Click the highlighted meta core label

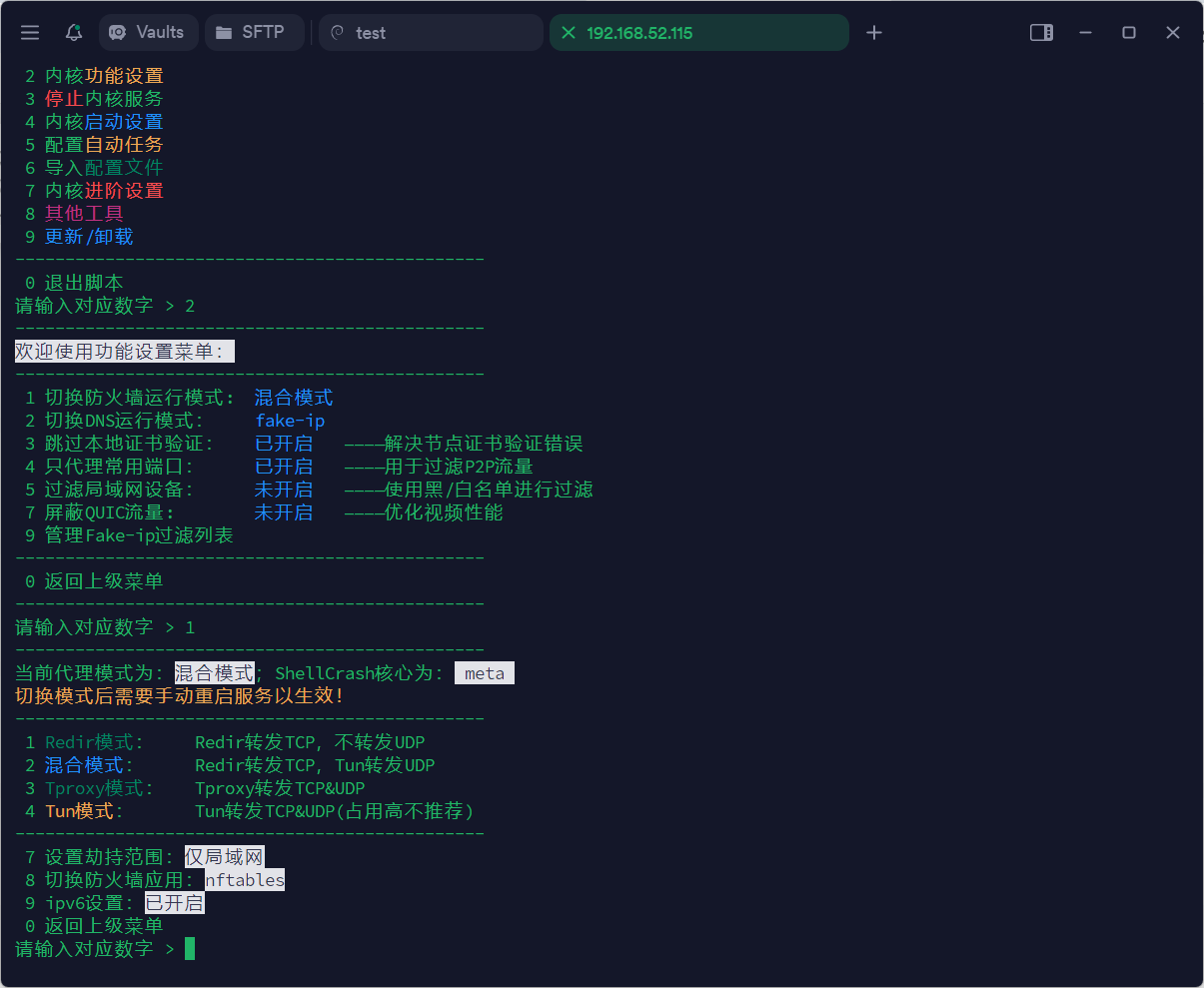pyautogui.click(x=485, y=672)
